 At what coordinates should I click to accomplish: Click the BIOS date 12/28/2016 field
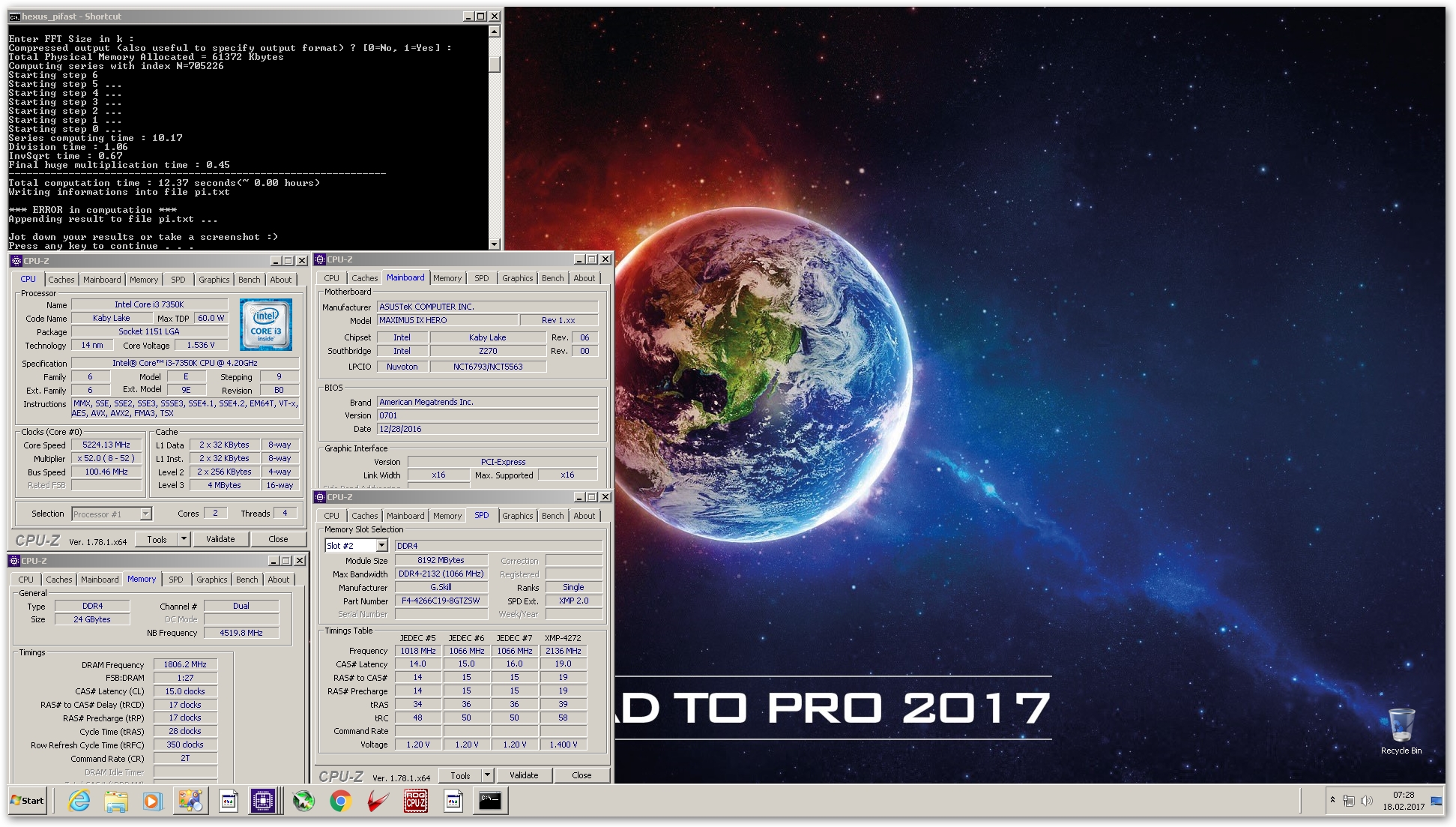487,429
